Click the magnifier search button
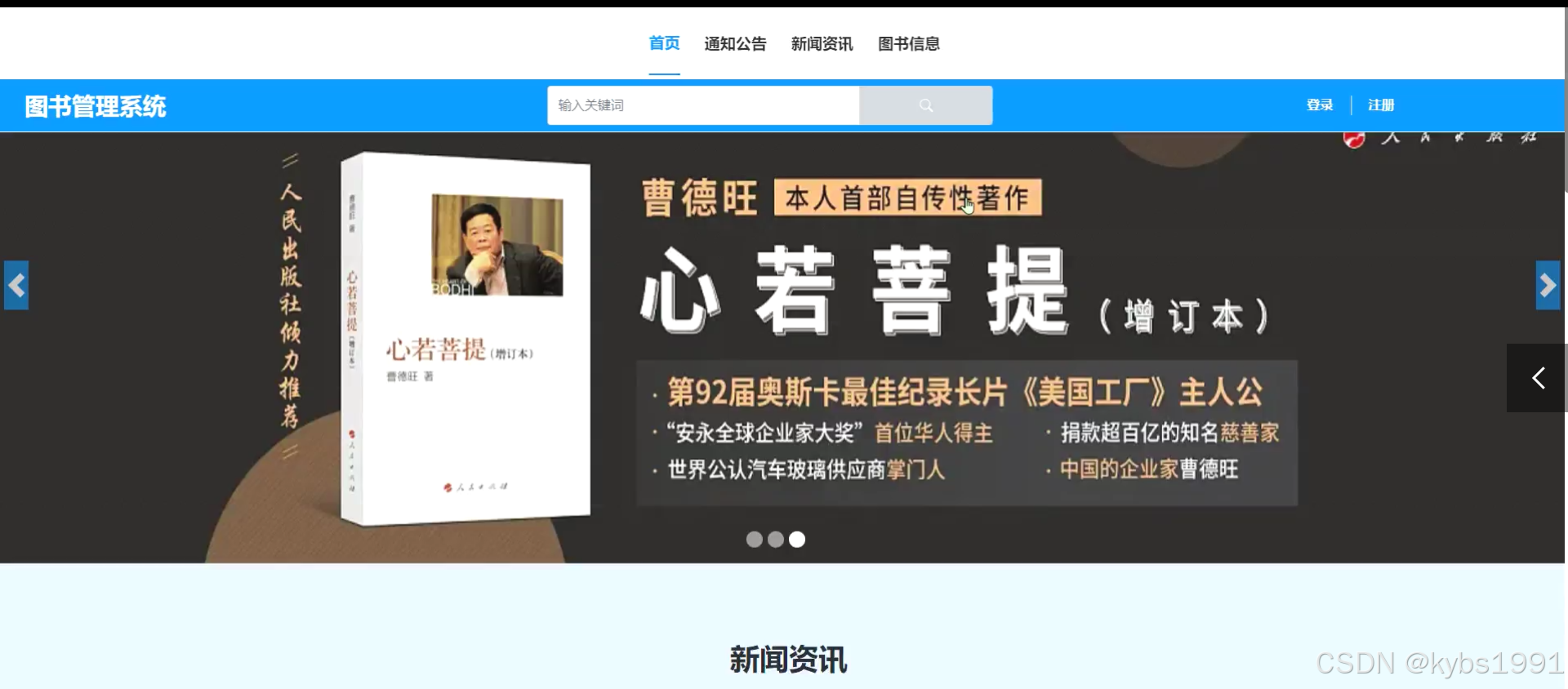 pos(926,105)
